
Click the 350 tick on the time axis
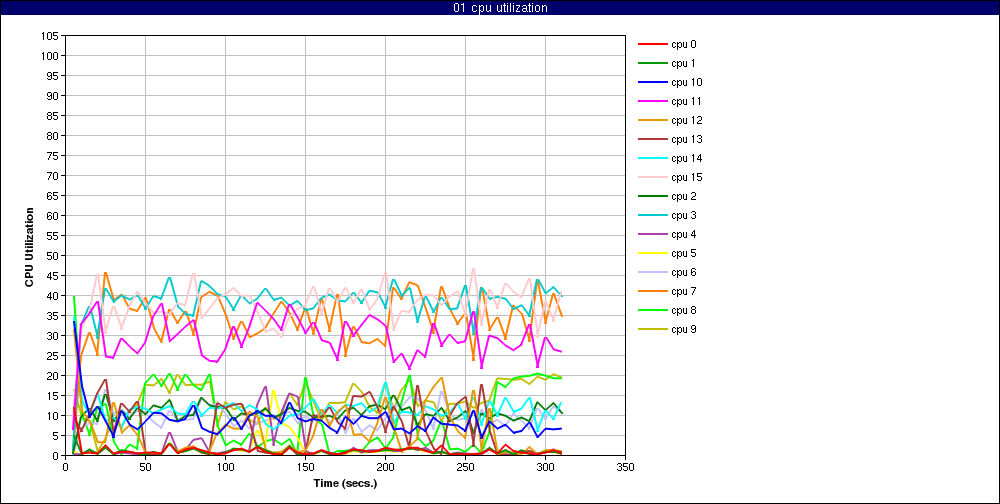pyautogui.click(x=626, y=468)
